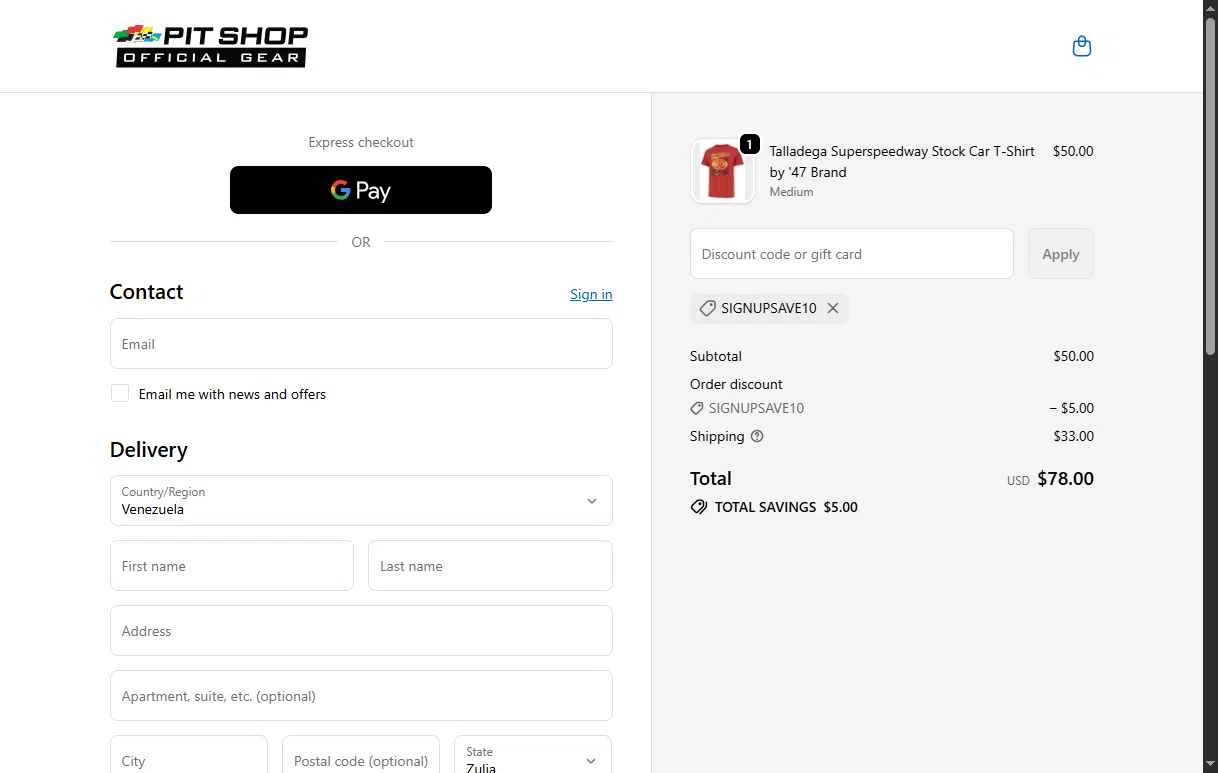This screenshot has width=1218, height=773.
Task: Click the City input field
Action: pyautogui.click(x=189, y=755)
